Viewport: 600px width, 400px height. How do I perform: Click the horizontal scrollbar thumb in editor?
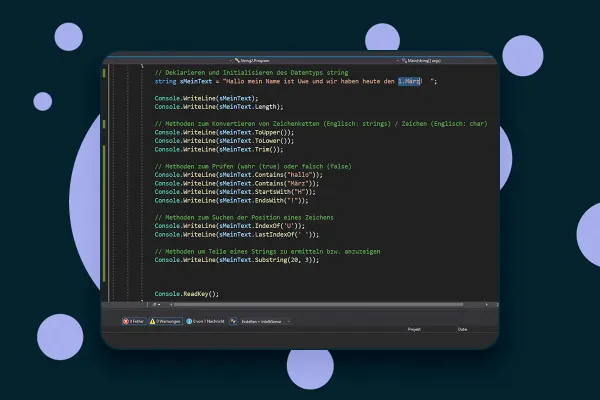tap(318, 305)
